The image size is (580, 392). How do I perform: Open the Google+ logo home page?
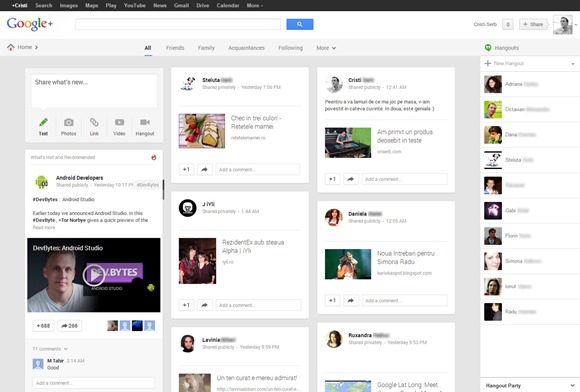tap(30, 24)
